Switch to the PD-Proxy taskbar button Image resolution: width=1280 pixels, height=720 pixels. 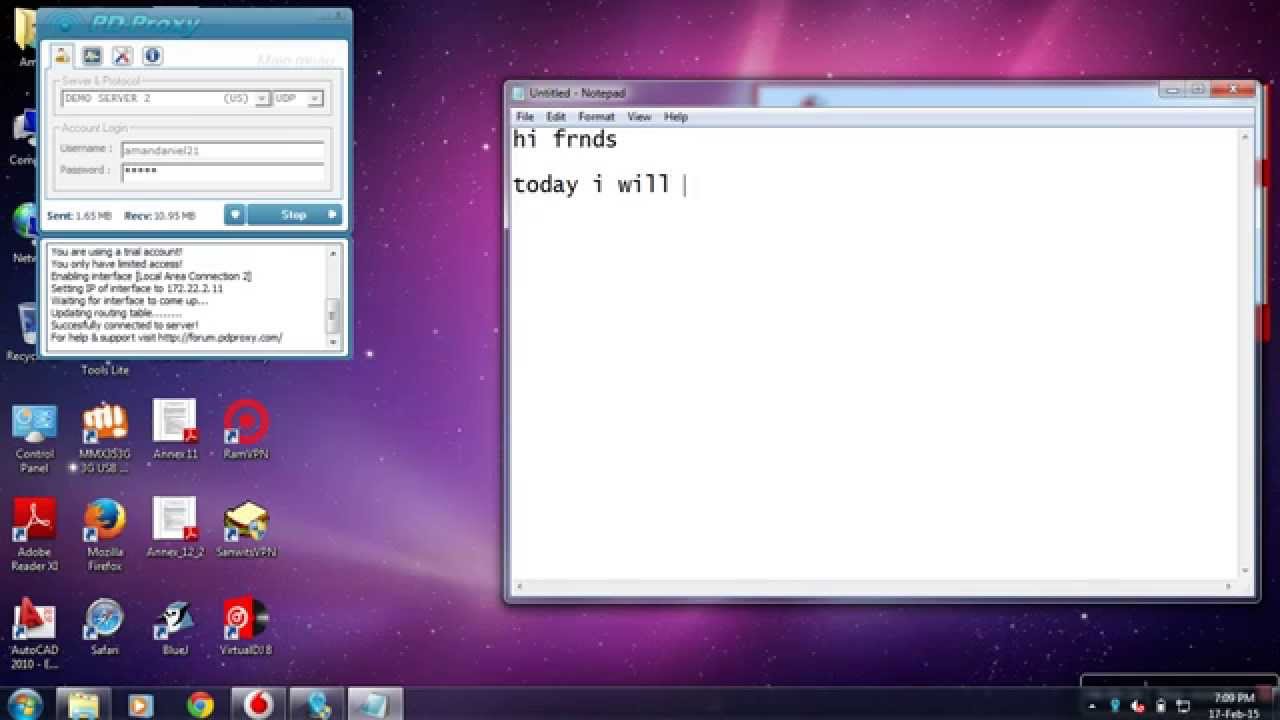pos(317,704)
